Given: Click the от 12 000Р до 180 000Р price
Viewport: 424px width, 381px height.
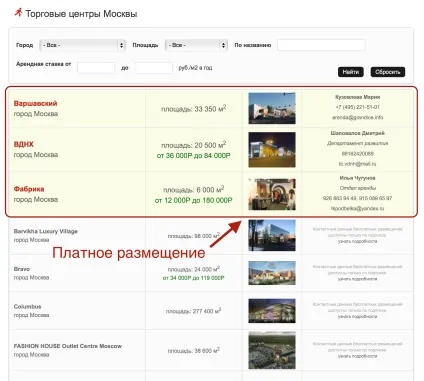Looking at the screenshot, I should click(x=194, y=200).
